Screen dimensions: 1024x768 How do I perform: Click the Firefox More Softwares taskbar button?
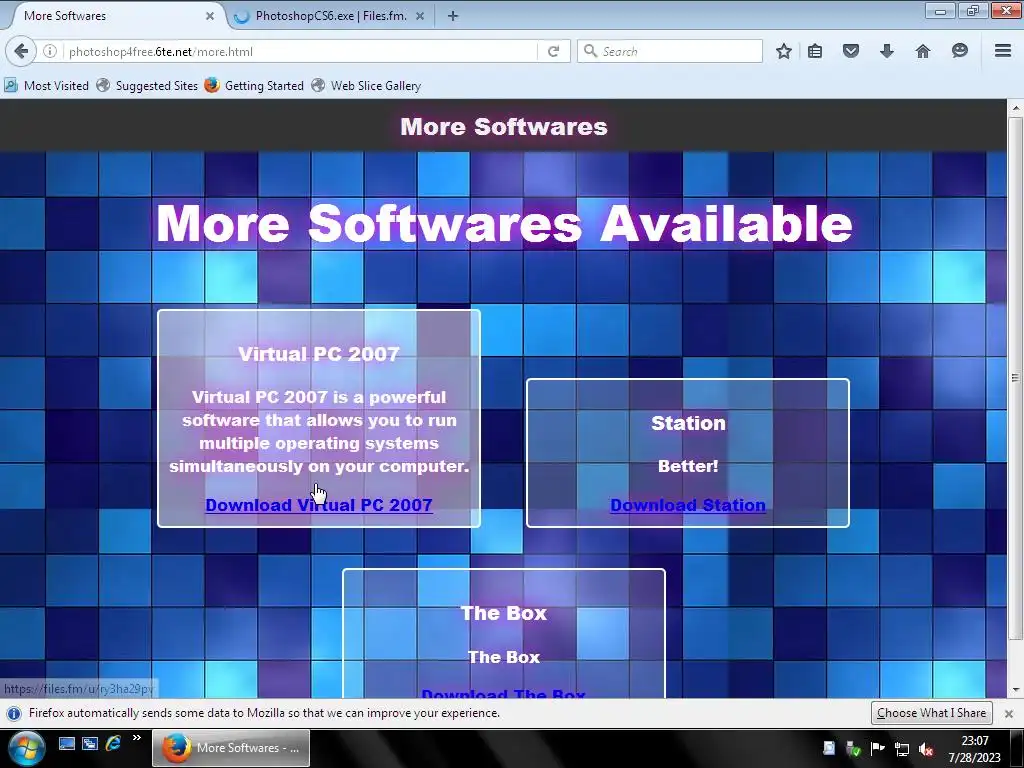click(x=231, y=748)
